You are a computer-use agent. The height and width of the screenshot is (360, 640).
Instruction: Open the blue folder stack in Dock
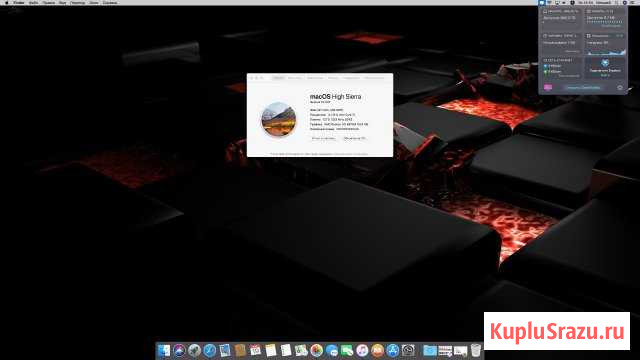pyautogui.click(x=429, y=351)
